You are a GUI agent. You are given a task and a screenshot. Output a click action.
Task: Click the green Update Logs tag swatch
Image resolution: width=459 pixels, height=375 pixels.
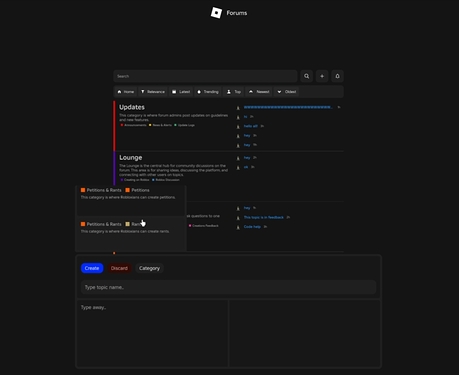tap(175, 125)
